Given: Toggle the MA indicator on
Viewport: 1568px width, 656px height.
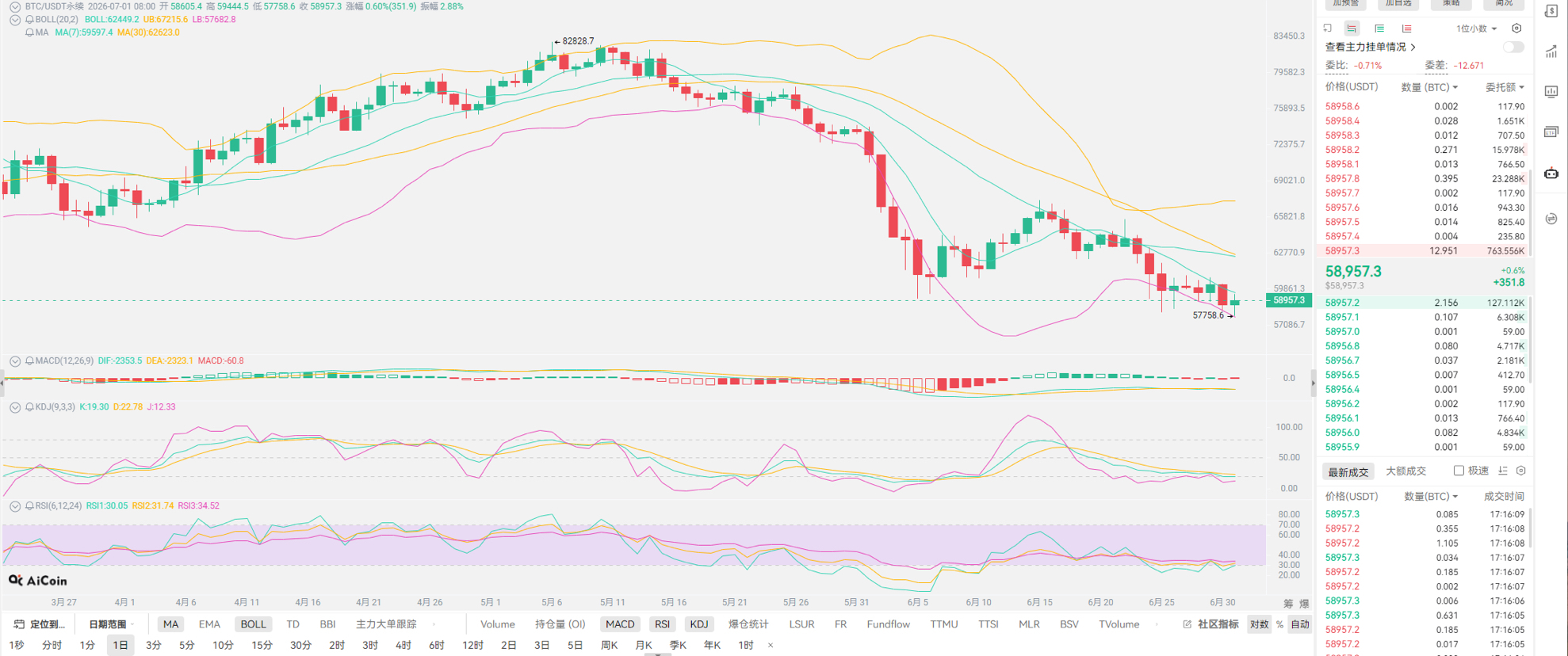Looking at the screenshot, I should tap(170, 624).
